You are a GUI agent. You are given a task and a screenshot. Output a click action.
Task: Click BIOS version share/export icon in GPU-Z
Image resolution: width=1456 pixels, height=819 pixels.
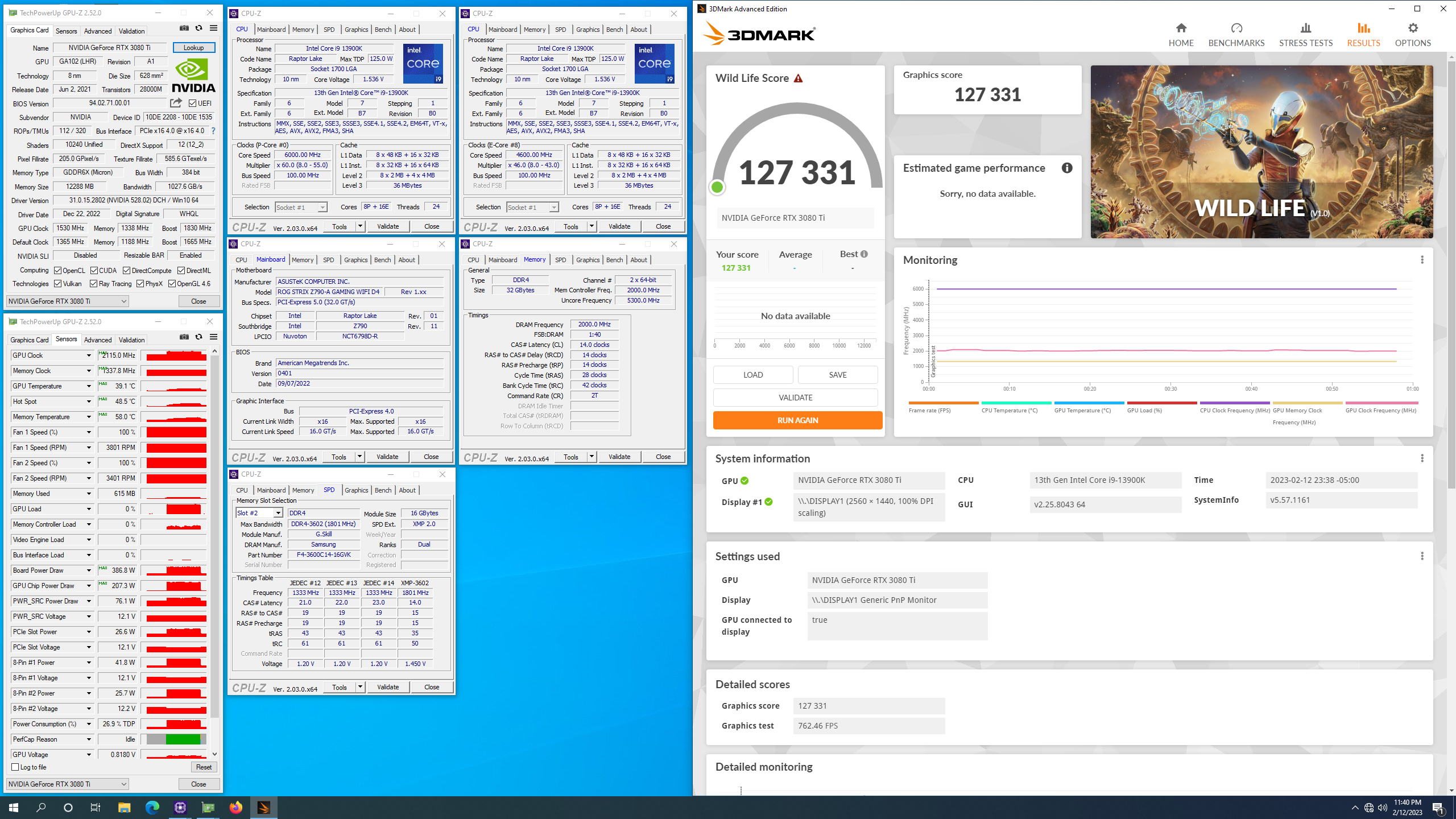pos(176,103)
